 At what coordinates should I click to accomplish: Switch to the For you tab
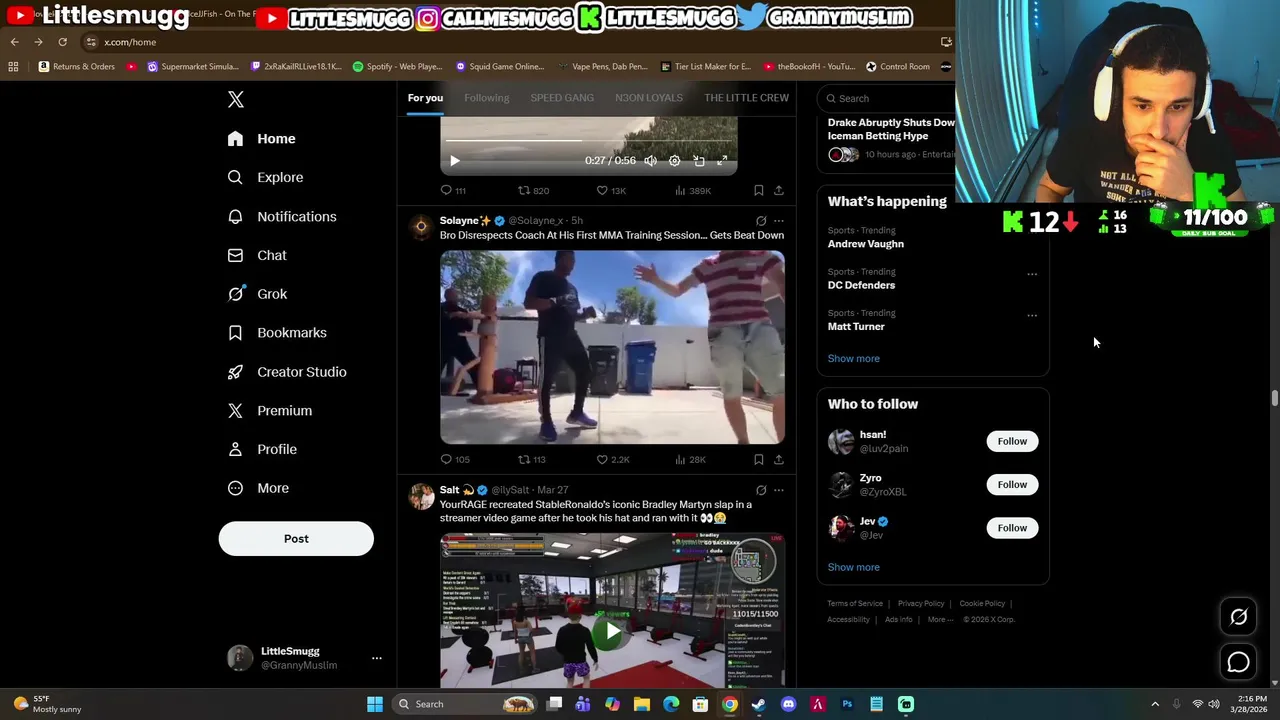point(425,98)
